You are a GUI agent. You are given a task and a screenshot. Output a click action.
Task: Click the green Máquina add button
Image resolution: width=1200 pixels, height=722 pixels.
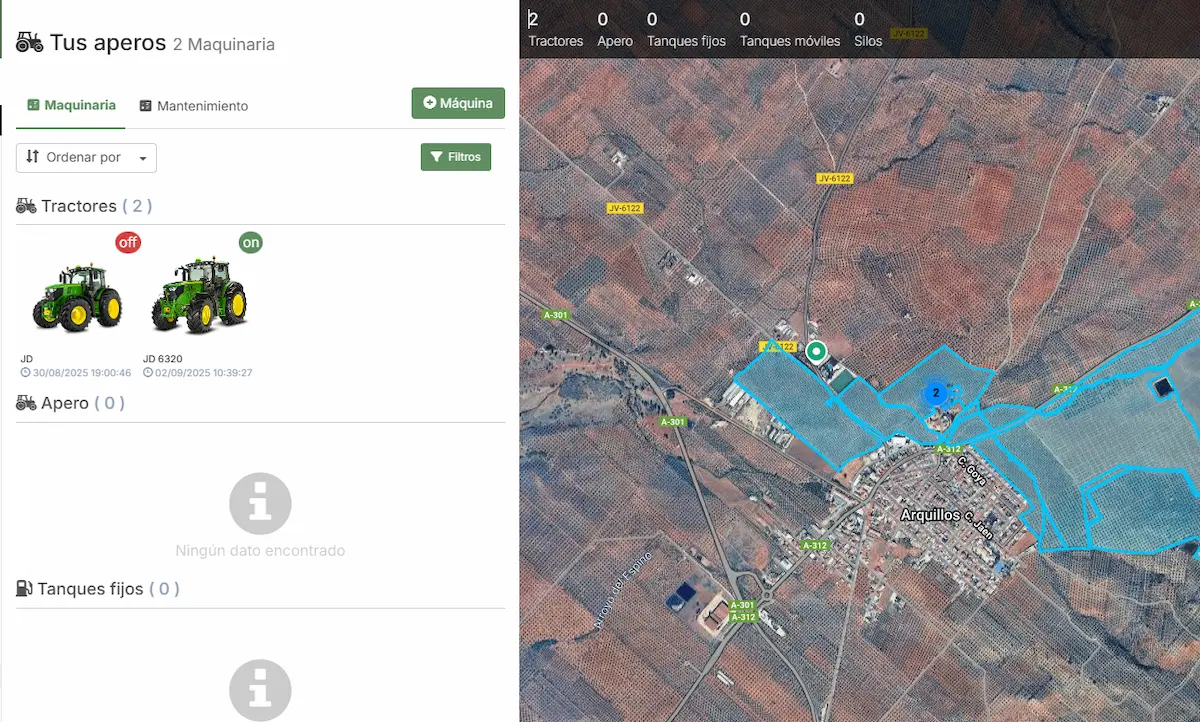[458, 103]
